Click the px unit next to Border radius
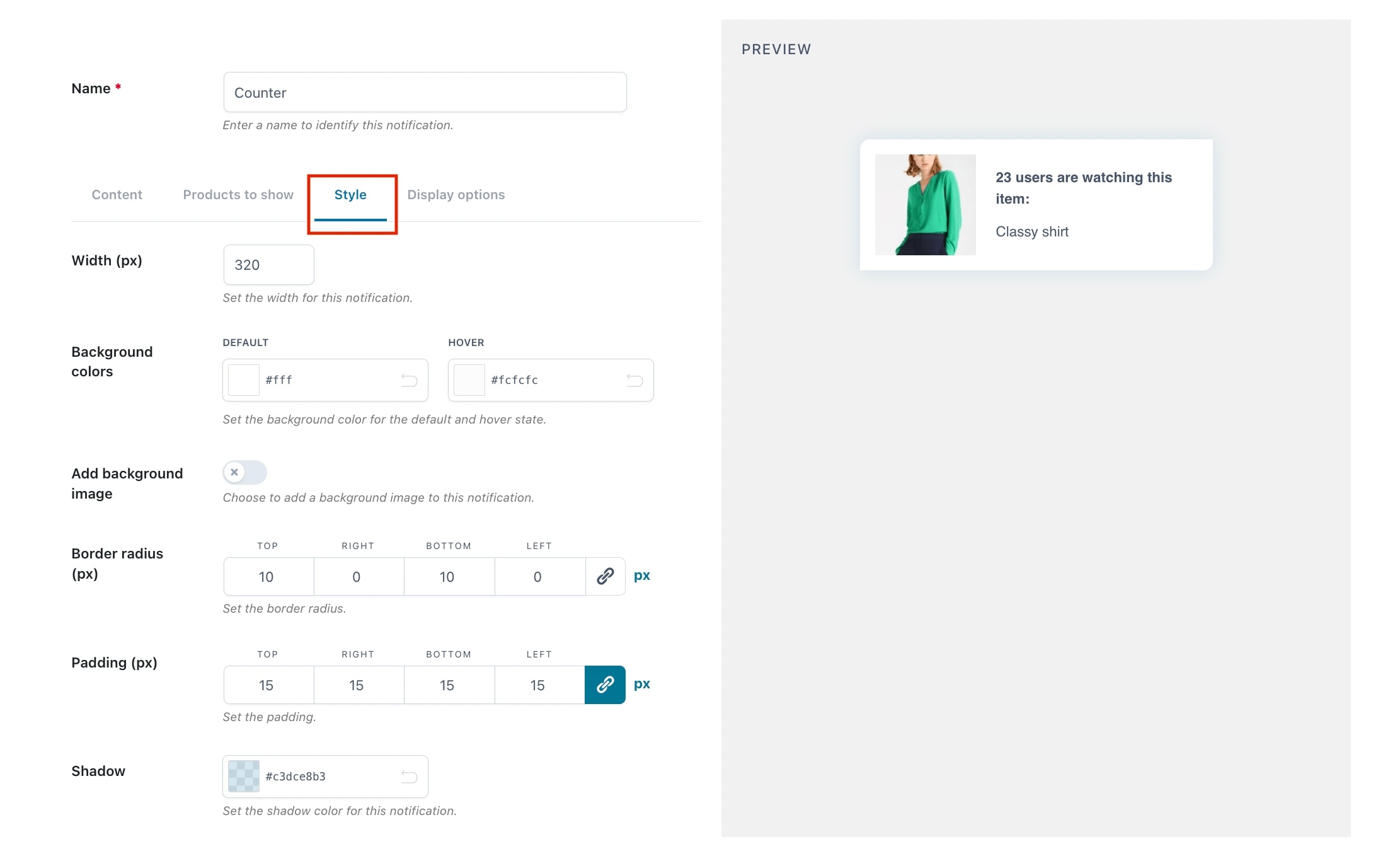 pyautogui.click(x=642, y=576)
